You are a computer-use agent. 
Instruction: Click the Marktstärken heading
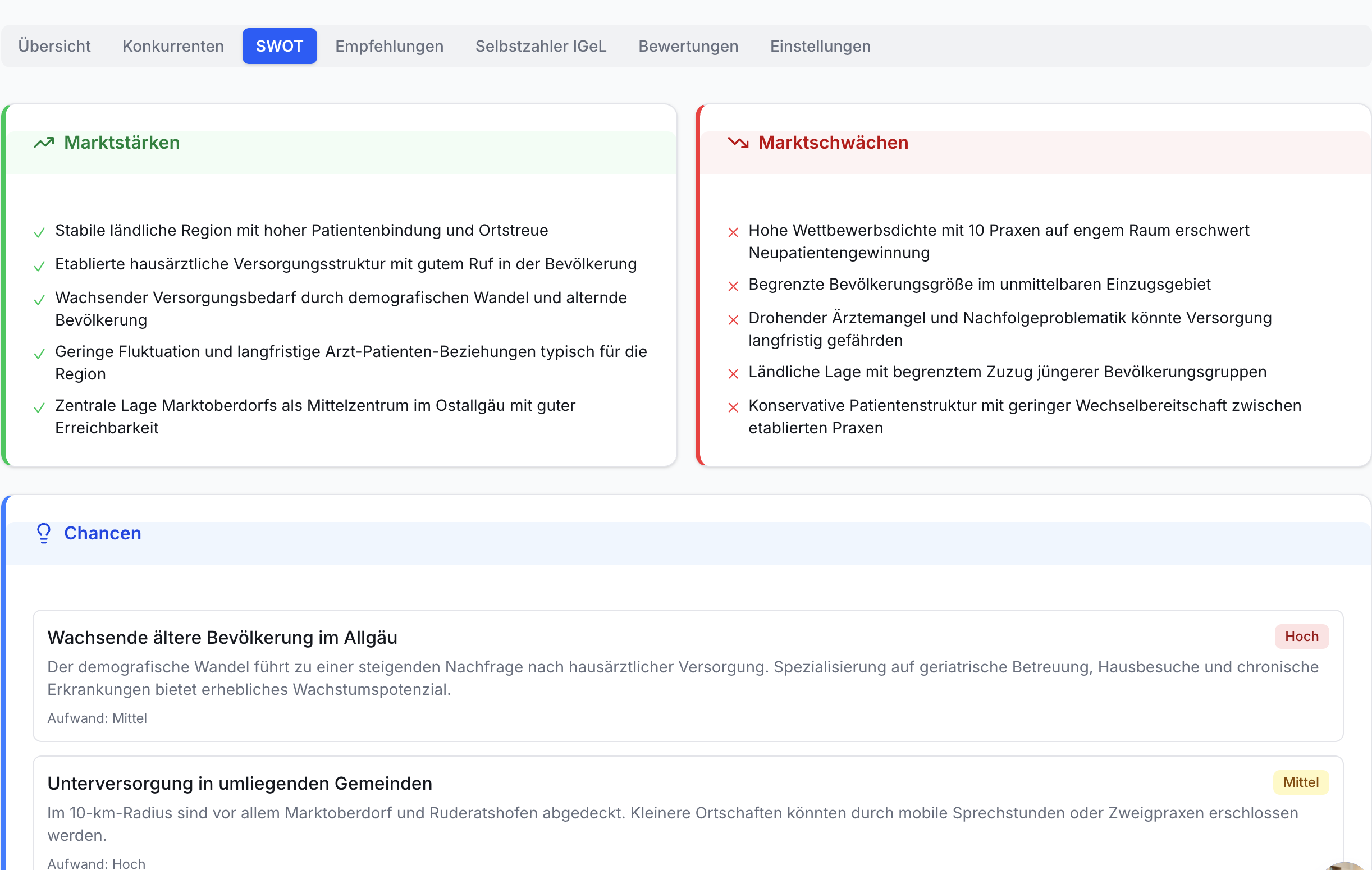pos(122,143)
